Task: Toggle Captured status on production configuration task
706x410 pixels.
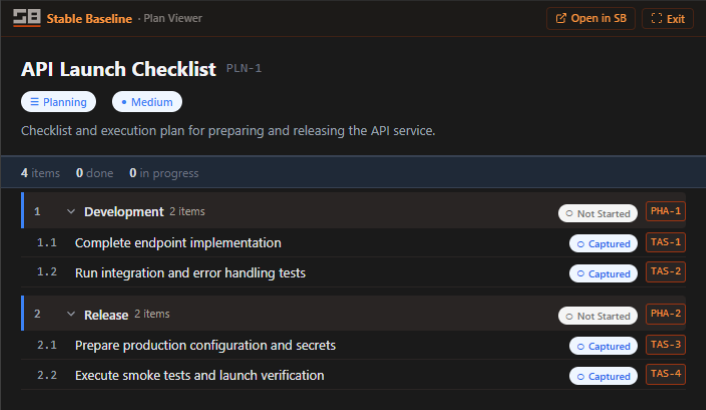Action: (x=603, y=346)
